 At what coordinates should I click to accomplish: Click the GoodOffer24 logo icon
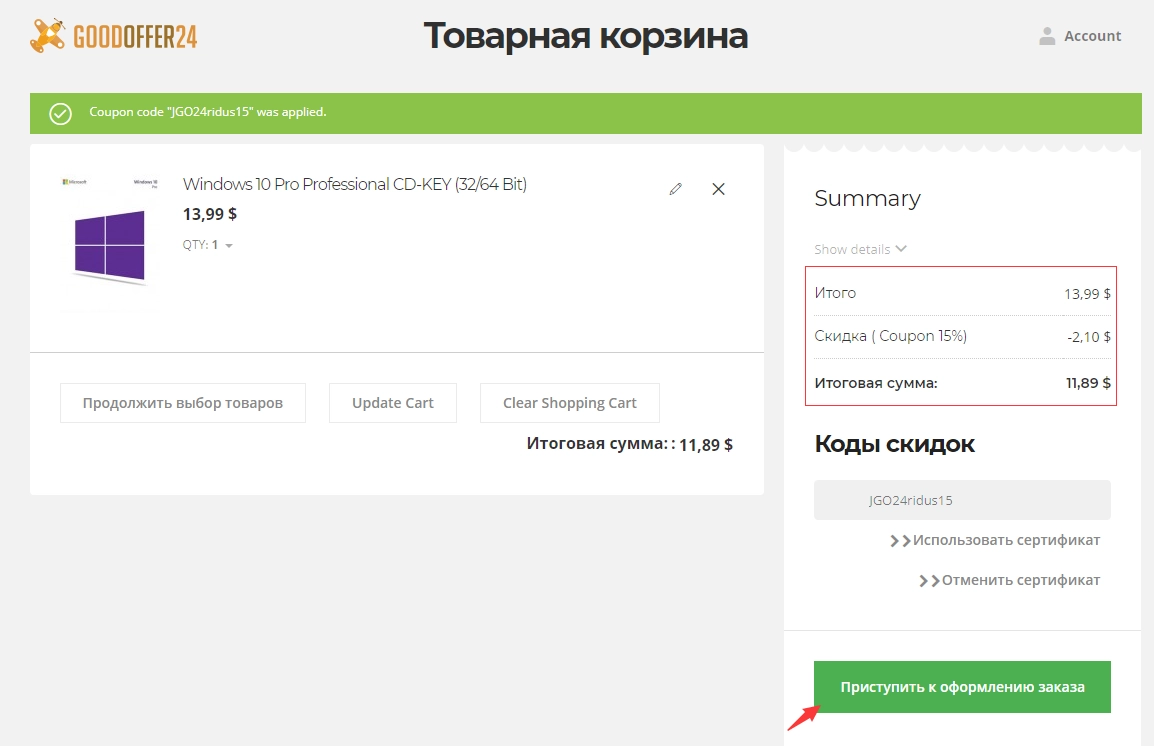(x=48, y=36)
